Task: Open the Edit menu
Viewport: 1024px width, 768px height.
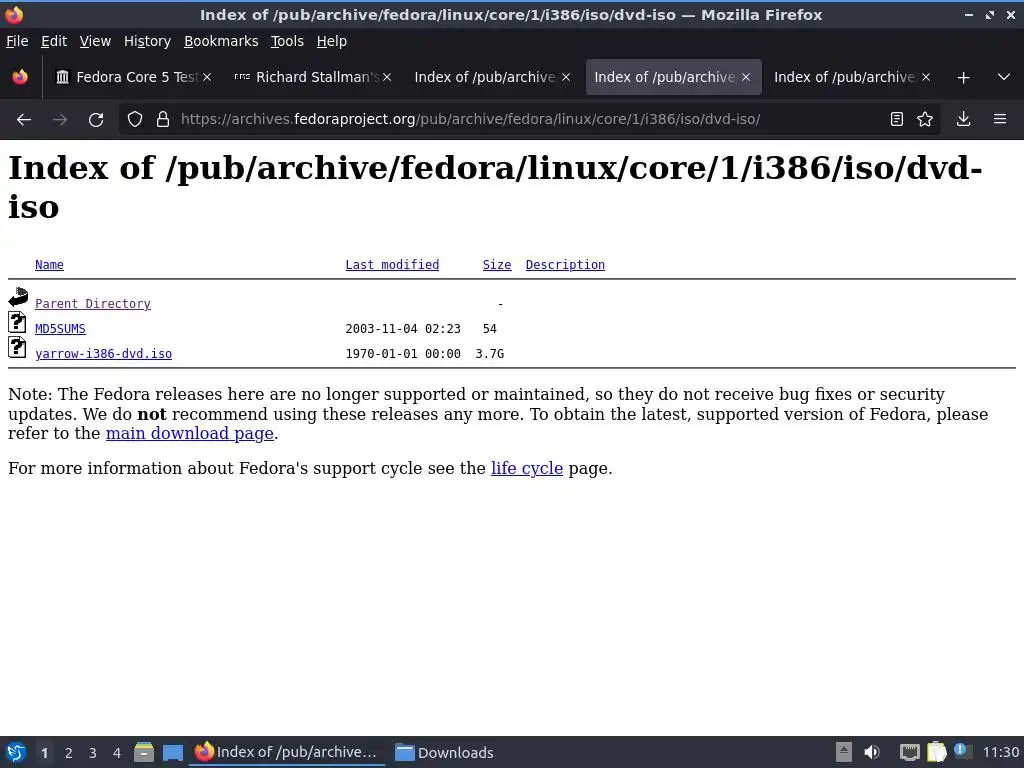Action: click(x=54, y=41)
